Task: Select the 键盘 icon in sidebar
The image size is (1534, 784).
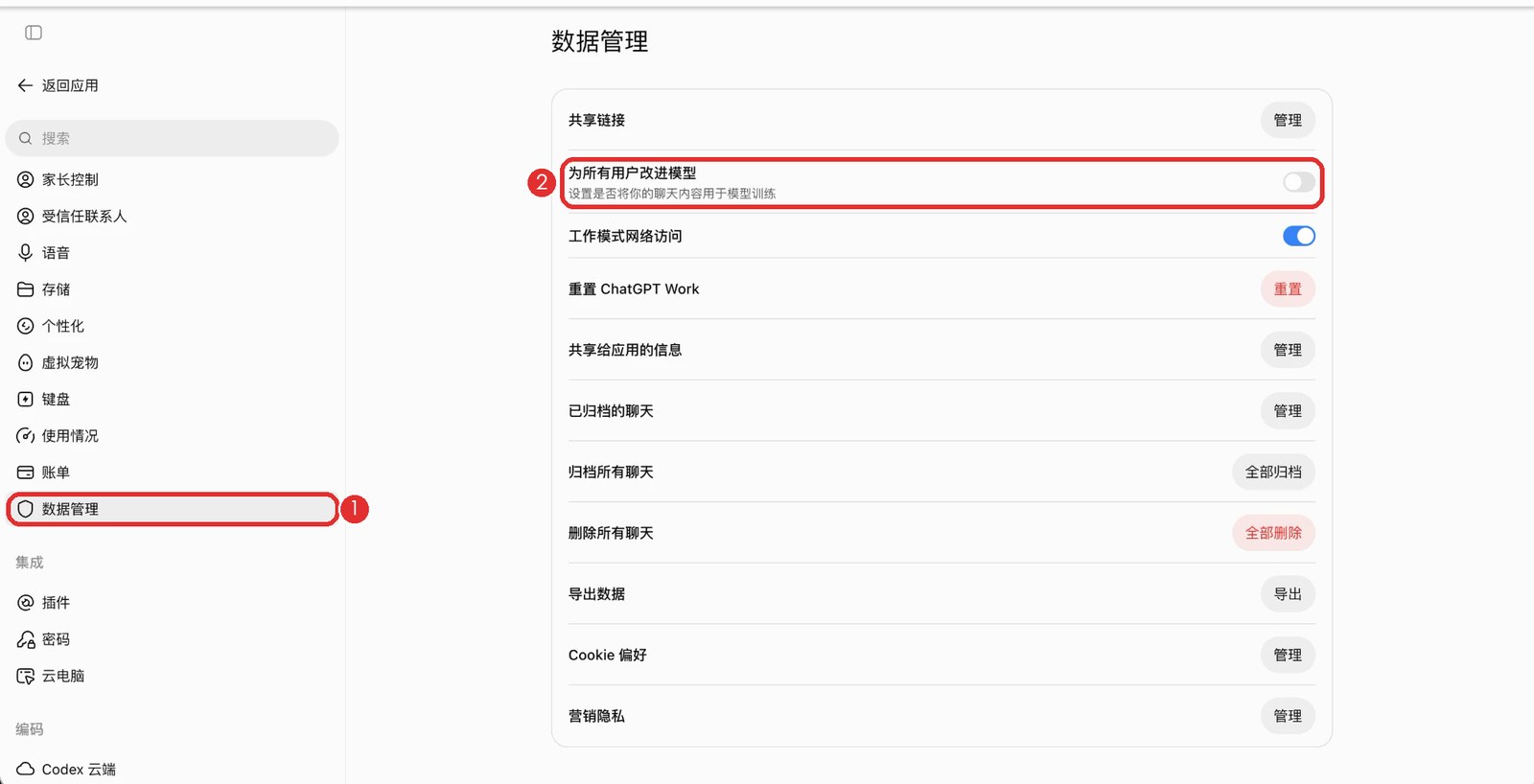Action: pos(26,399)
